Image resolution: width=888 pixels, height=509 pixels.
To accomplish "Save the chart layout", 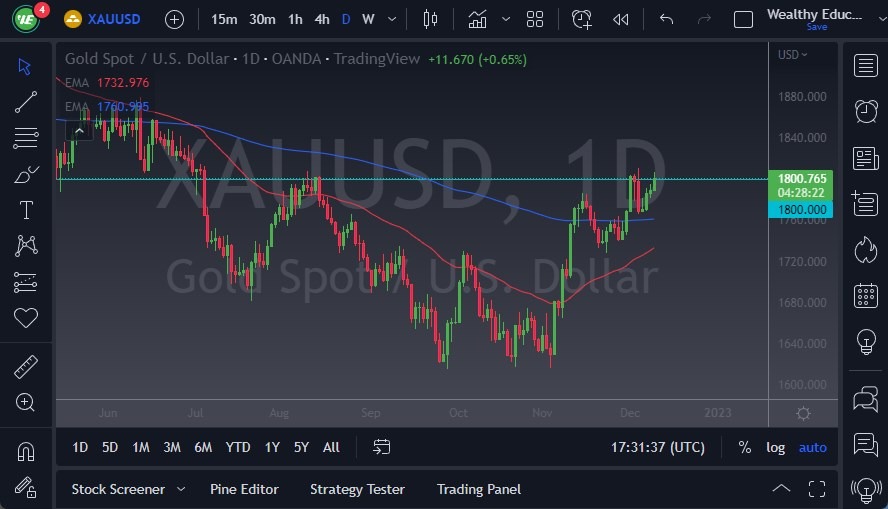I will point(817,27).
